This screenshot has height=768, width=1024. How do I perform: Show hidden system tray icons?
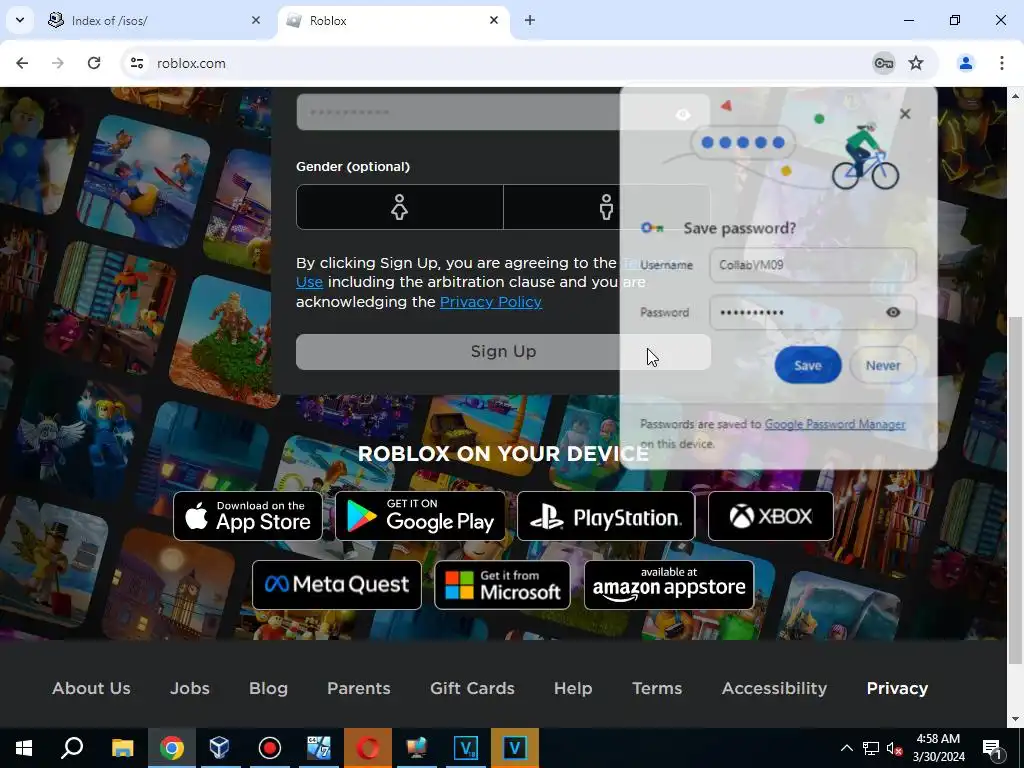[846, 748]
